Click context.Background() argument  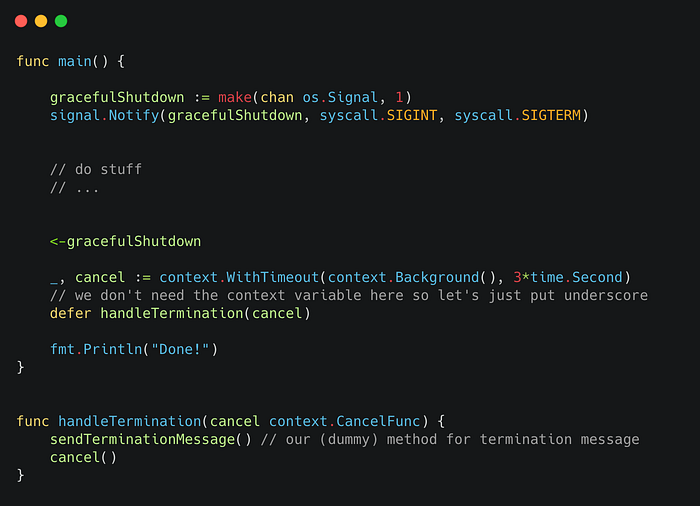pos(412,277)
